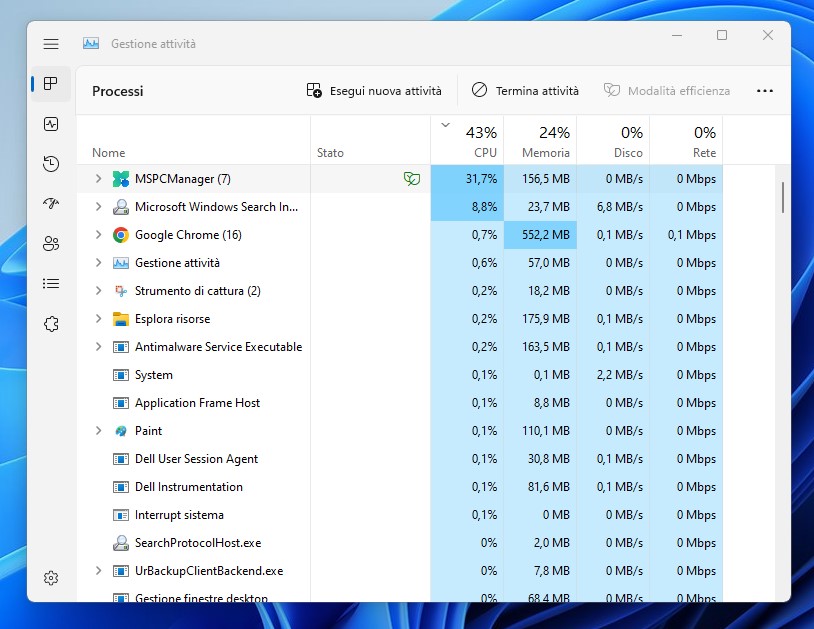
Task: Open the Details sidebar page
Action: pos(51,283)
